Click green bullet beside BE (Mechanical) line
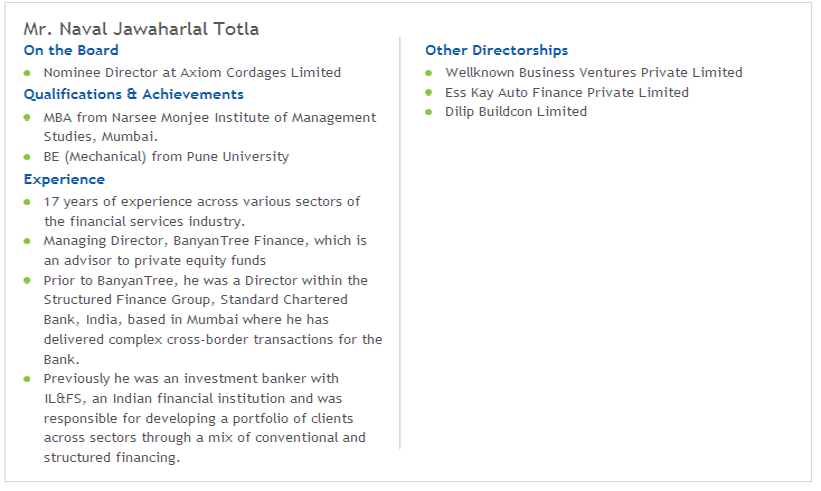This screenshot has height=491, width=821. click(27, 157)
